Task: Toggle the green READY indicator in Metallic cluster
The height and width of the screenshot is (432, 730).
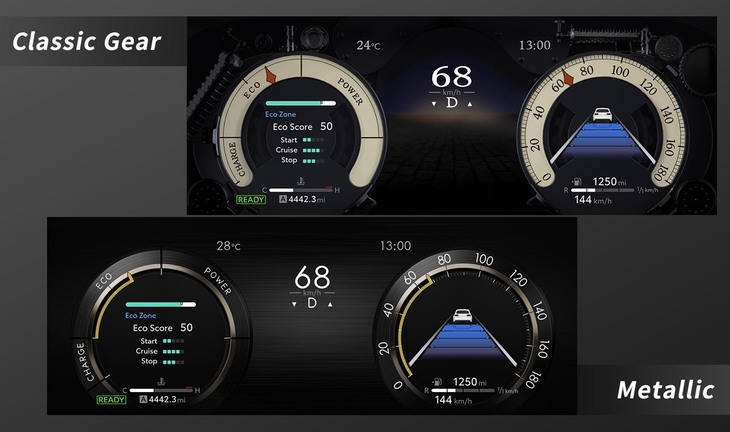Action: [111, 400]
